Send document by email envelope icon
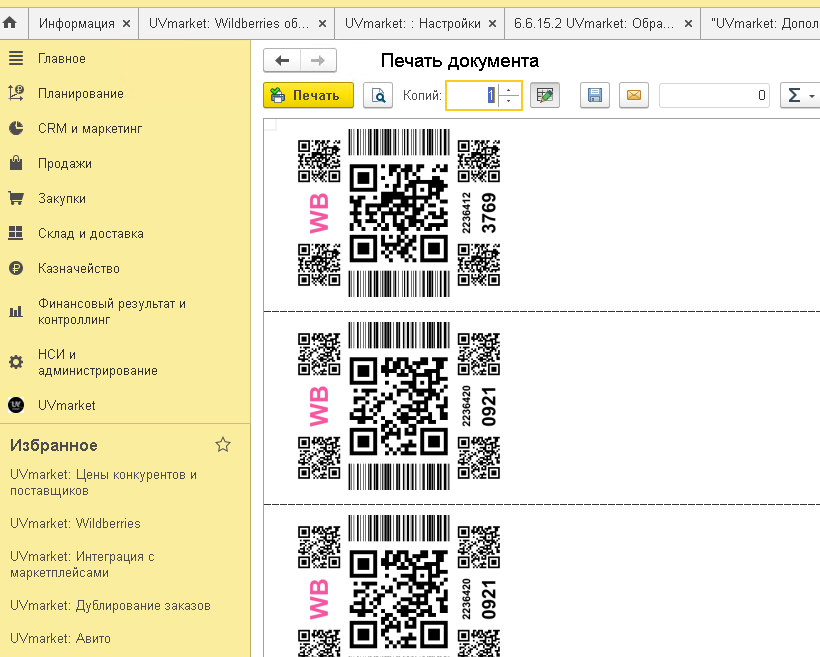 634,95
